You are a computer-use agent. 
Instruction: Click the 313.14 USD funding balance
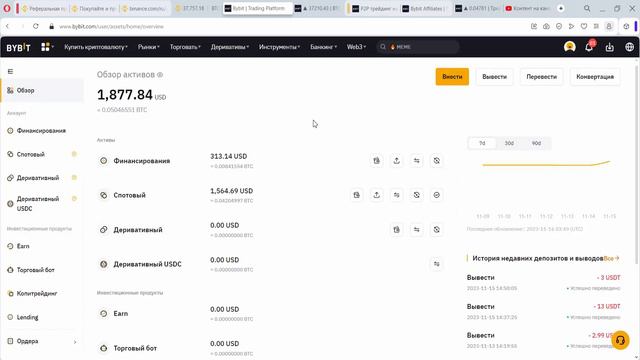click(x=229, y=156)
